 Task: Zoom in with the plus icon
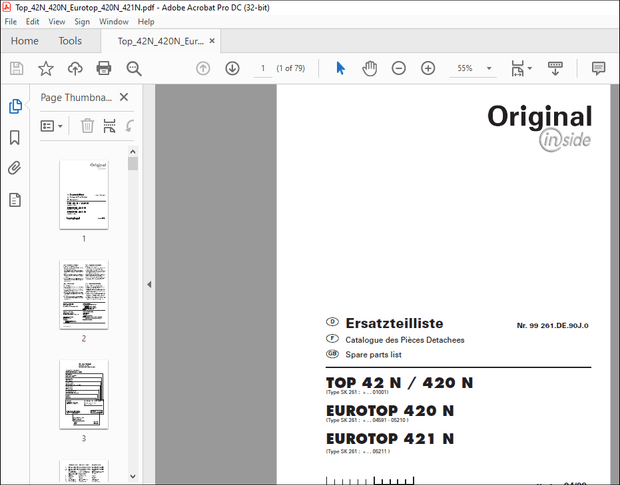pyautogui.click(x=428, y=68)
